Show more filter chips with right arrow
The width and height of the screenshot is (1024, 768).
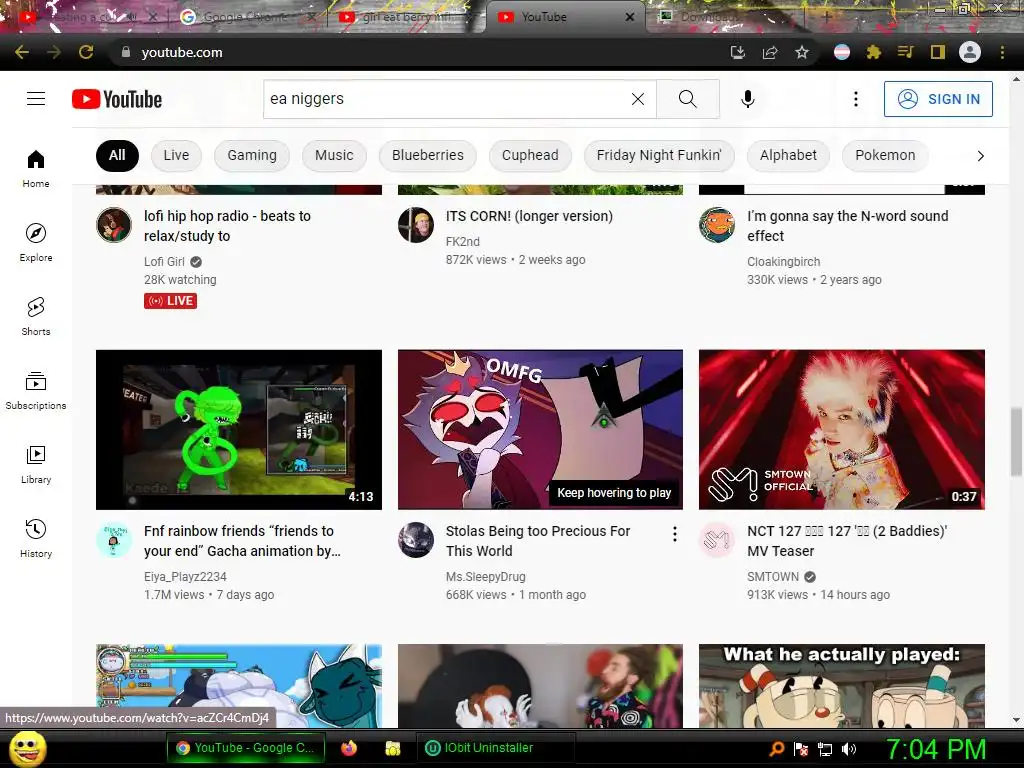pyautogui.click(x=980, y=155)
